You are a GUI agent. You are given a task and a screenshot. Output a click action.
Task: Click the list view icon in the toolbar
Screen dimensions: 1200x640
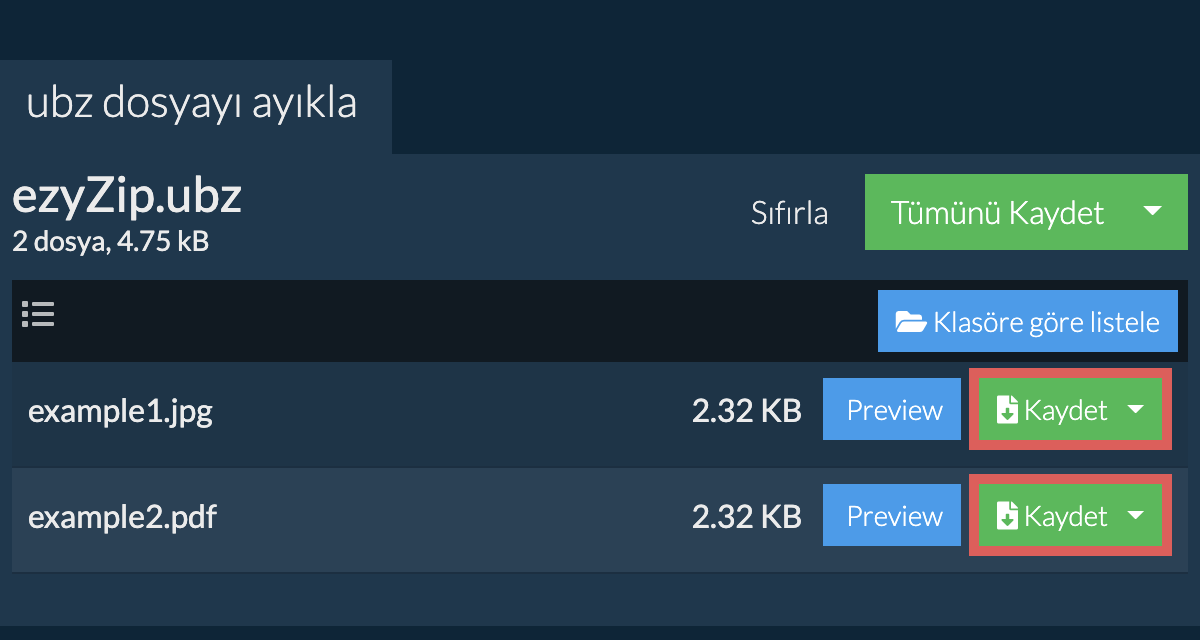[38, 315]
